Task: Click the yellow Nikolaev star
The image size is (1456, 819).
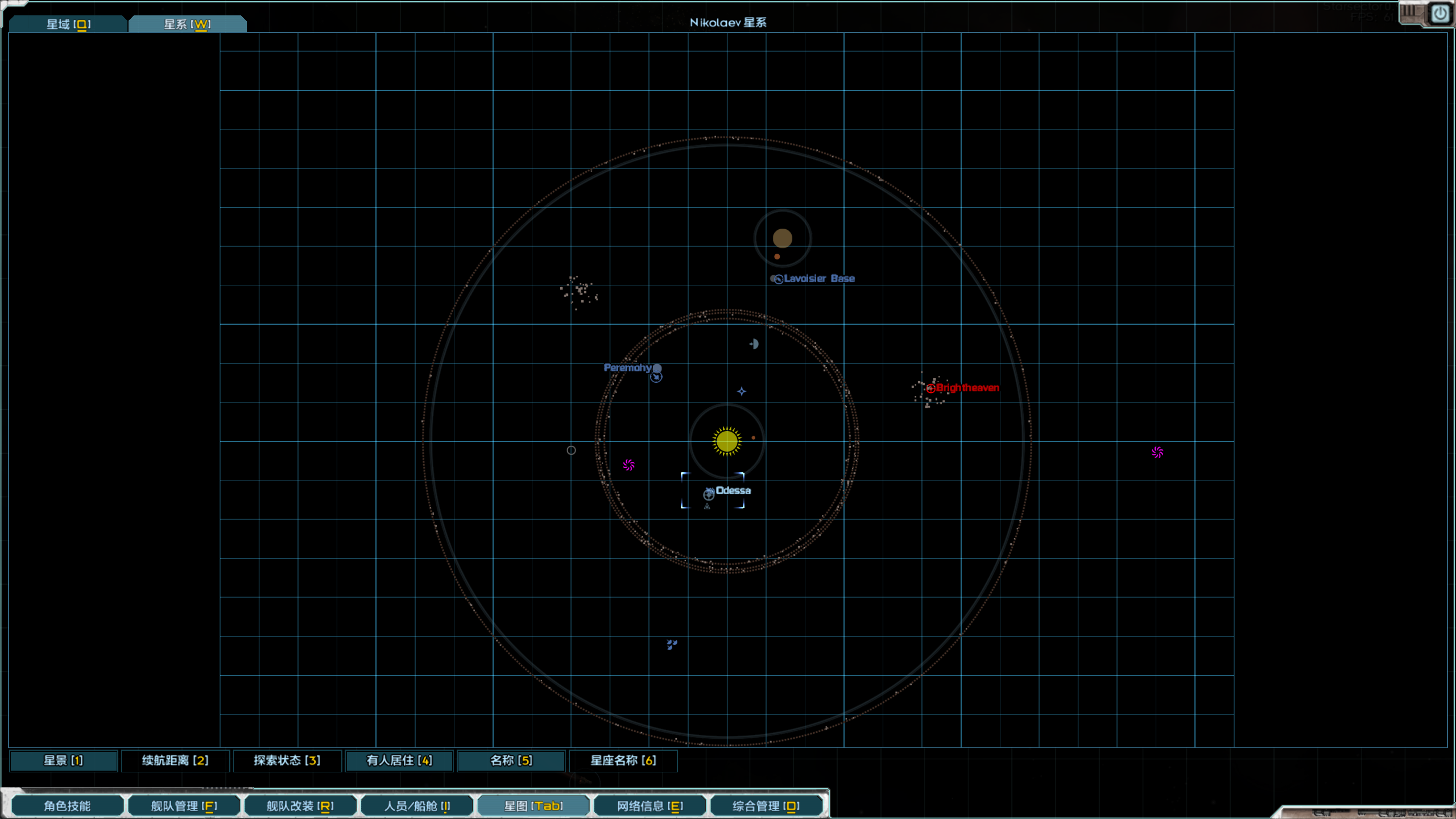Action: 726,441
